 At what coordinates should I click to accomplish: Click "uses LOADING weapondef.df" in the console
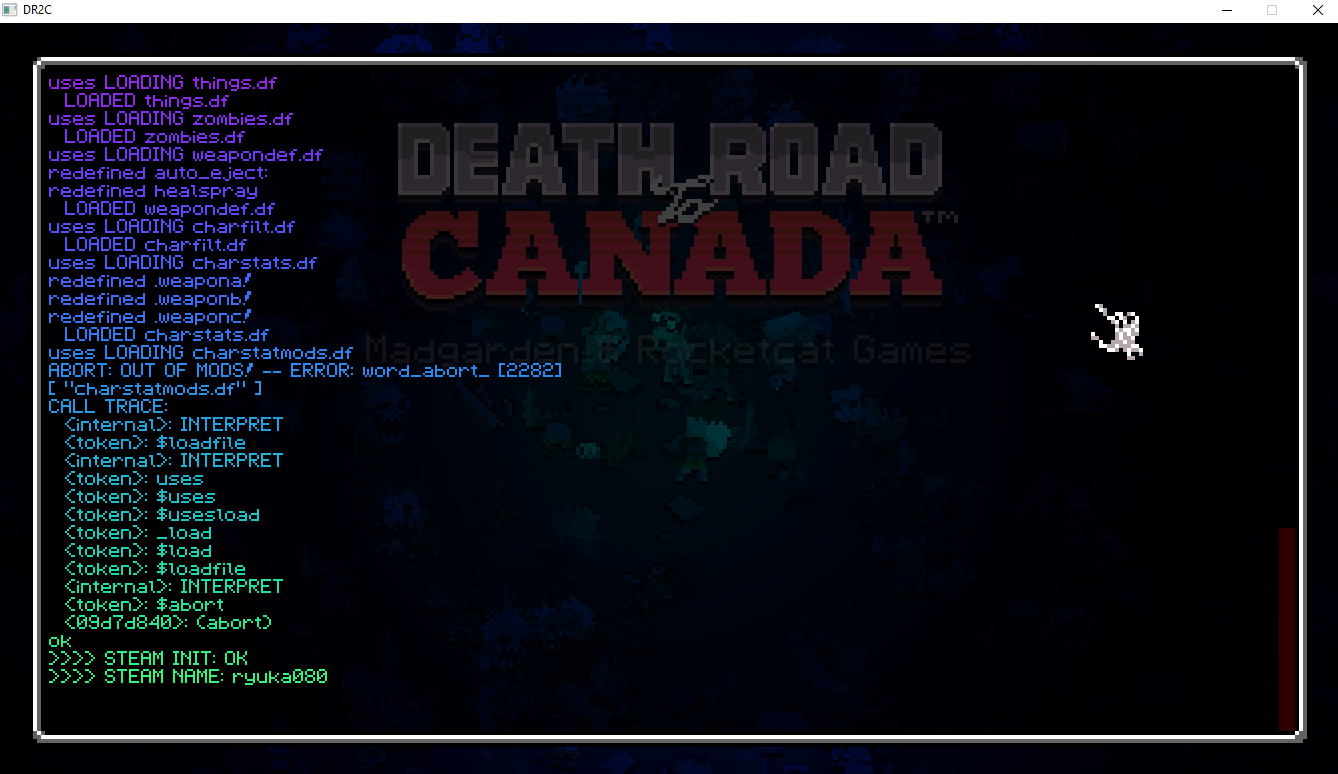(x=186, y=155)
